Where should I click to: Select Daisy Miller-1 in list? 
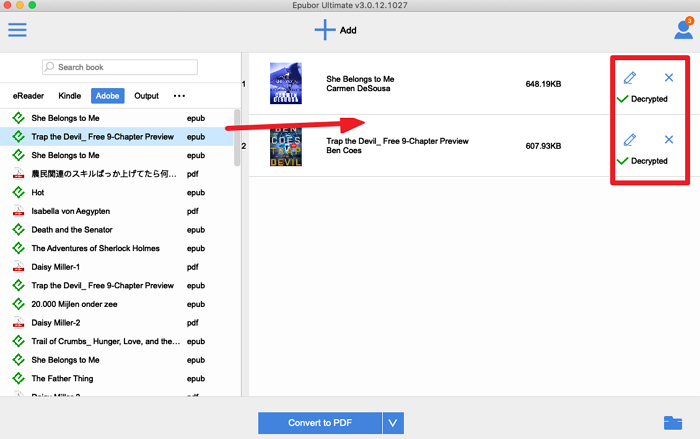[x=117, y=267]
